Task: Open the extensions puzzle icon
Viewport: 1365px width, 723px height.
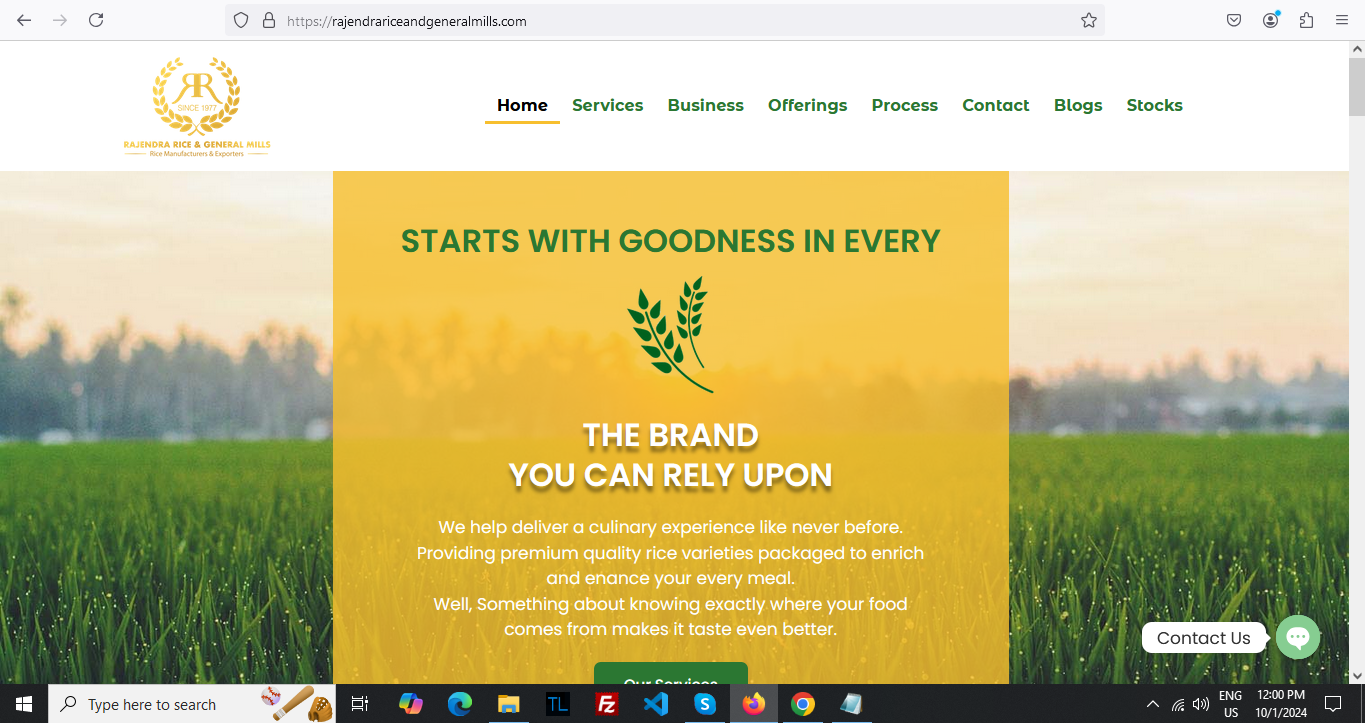Action: (x=1306, y=20)
